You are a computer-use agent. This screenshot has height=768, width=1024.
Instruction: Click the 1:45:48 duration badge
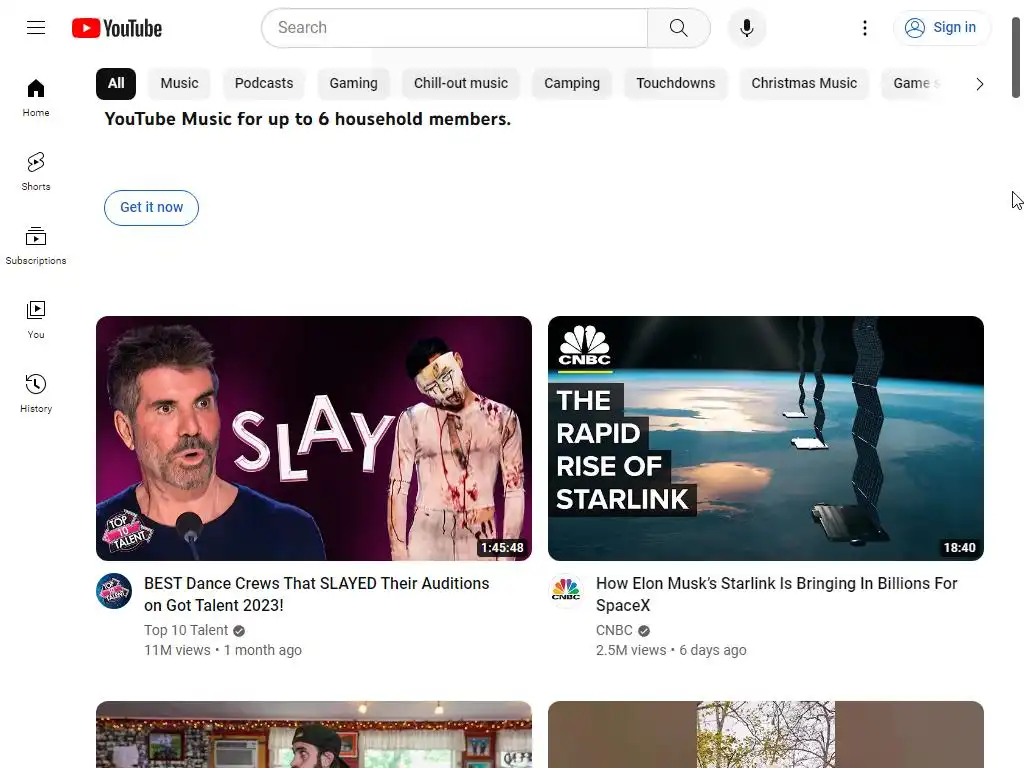click(502, 548)
